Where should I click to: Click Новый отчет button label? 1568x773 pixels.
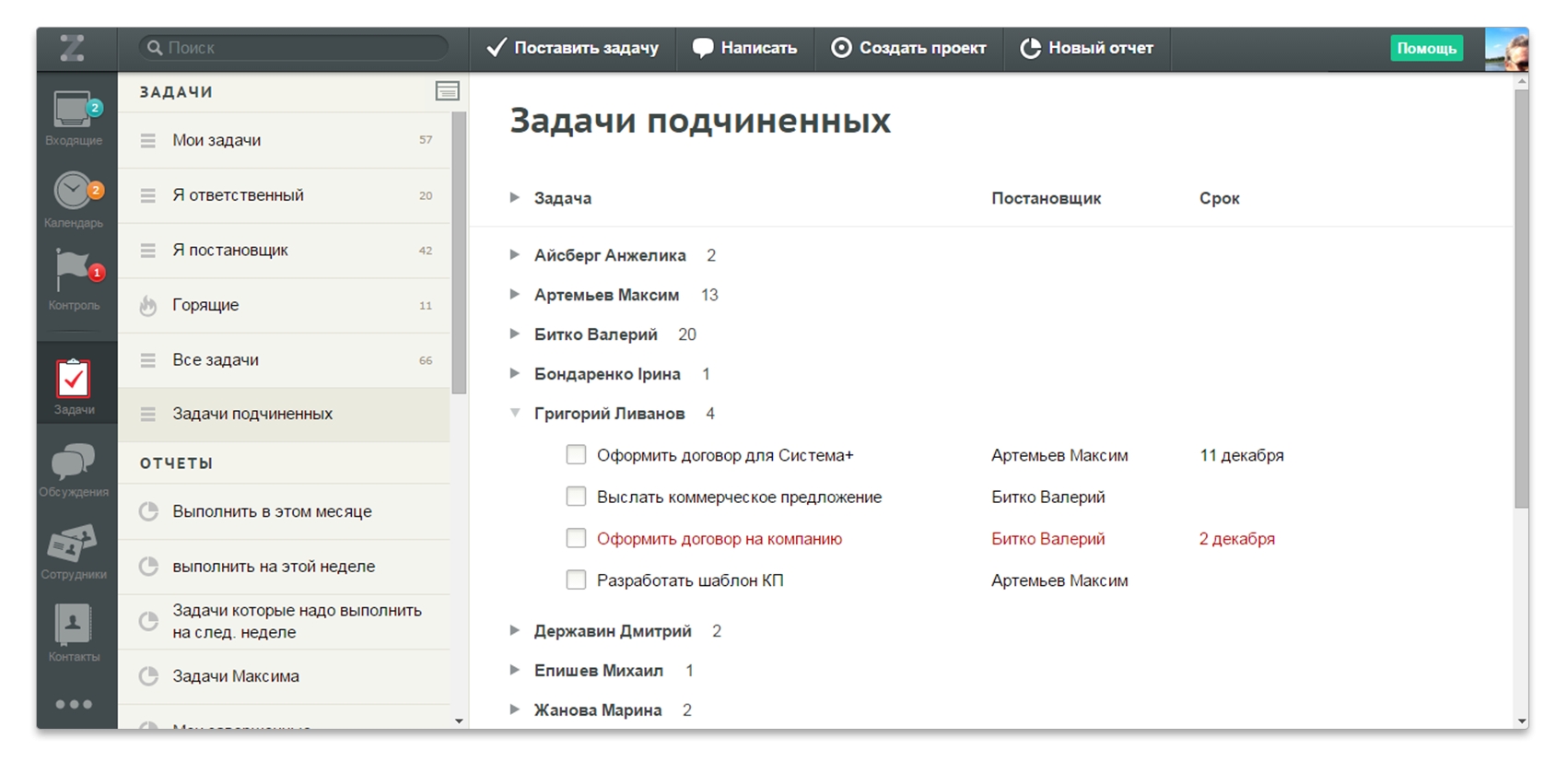point(1100,48)
